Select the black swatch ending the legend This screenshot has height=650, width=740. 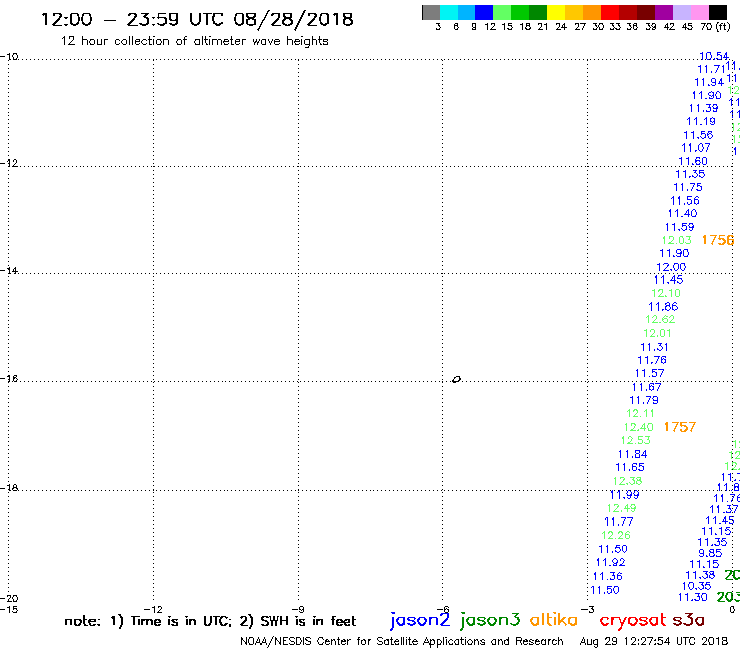(x=718, y=12)
